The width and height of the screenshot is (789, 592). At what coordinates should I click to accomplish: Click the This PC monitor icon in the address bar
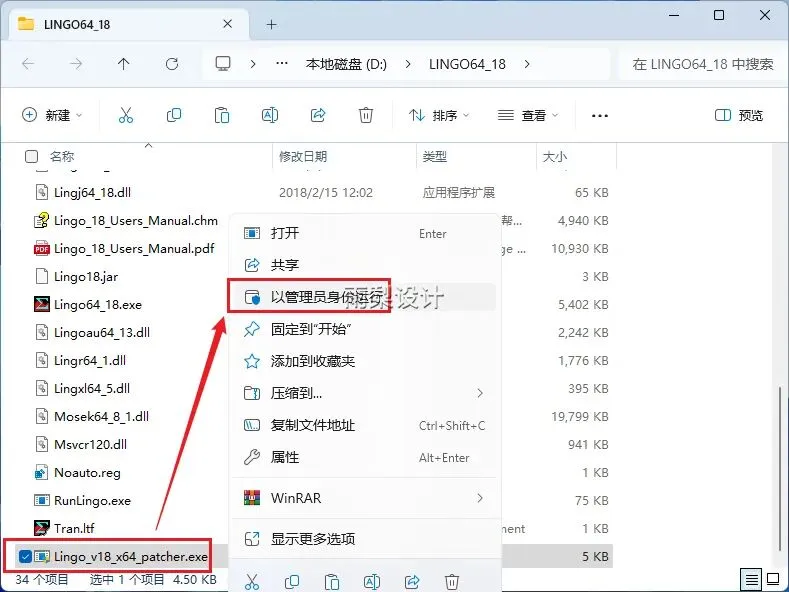point(223,63)
